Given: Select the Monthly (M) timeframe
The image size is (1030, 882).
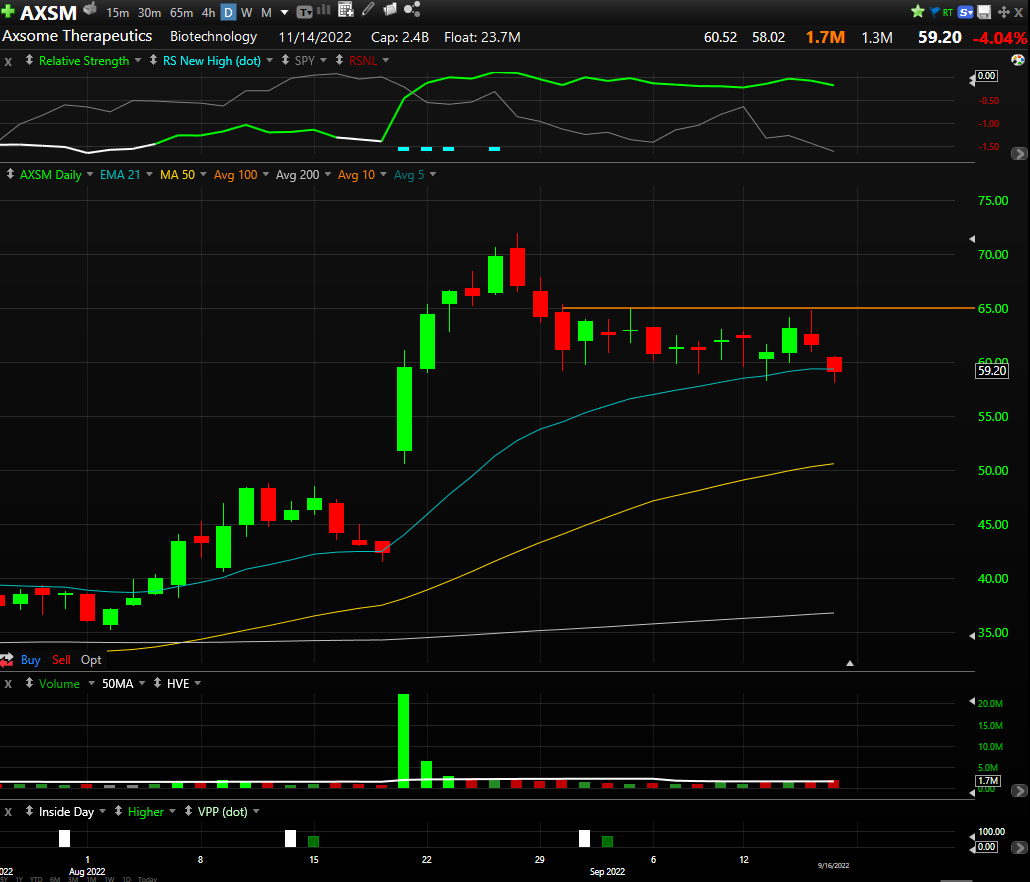Looking at the screenshot, I should click(x=266, y=12).
